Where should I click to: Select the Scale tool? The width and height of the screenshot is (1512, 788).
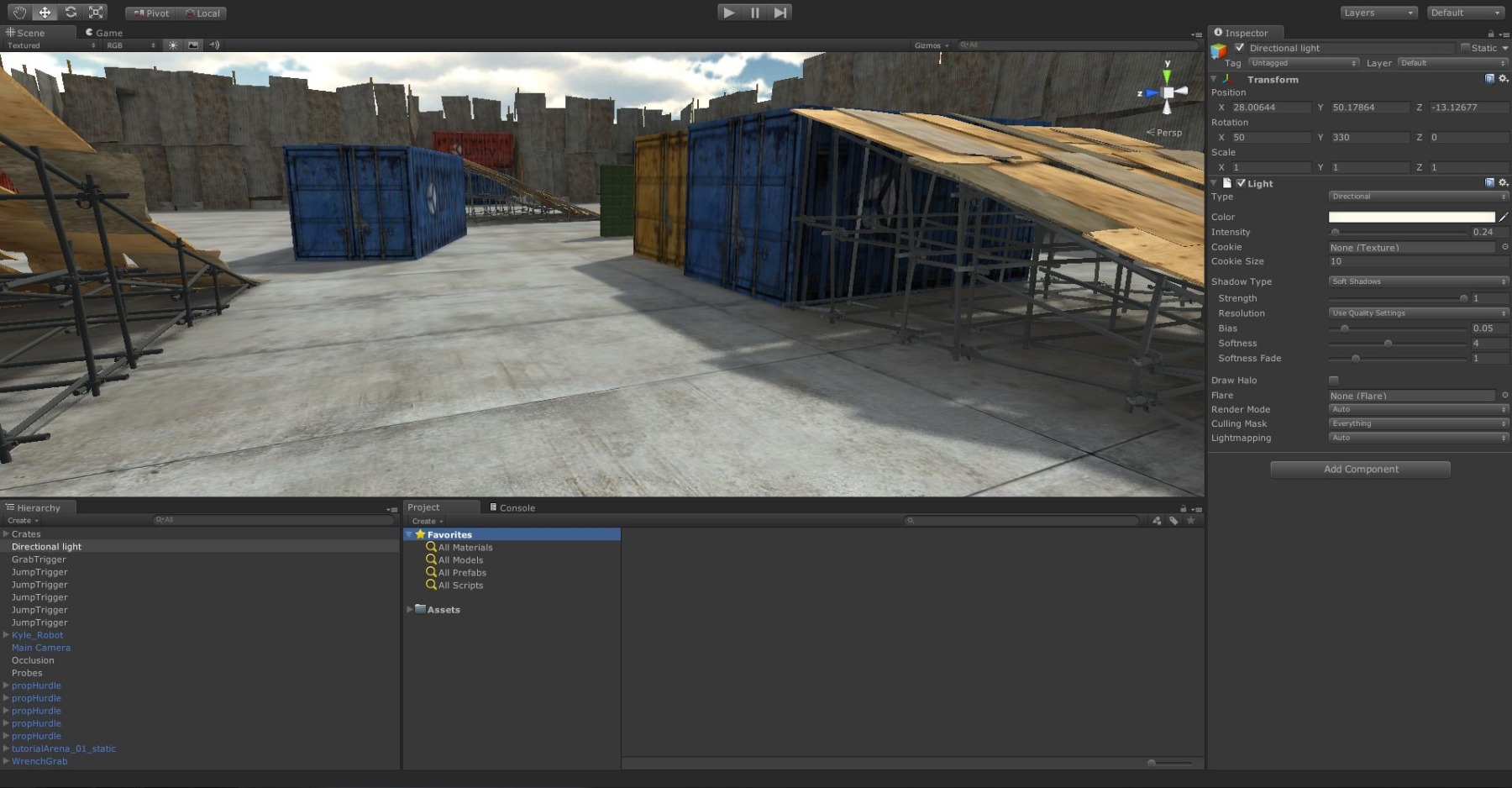[97, 13]
